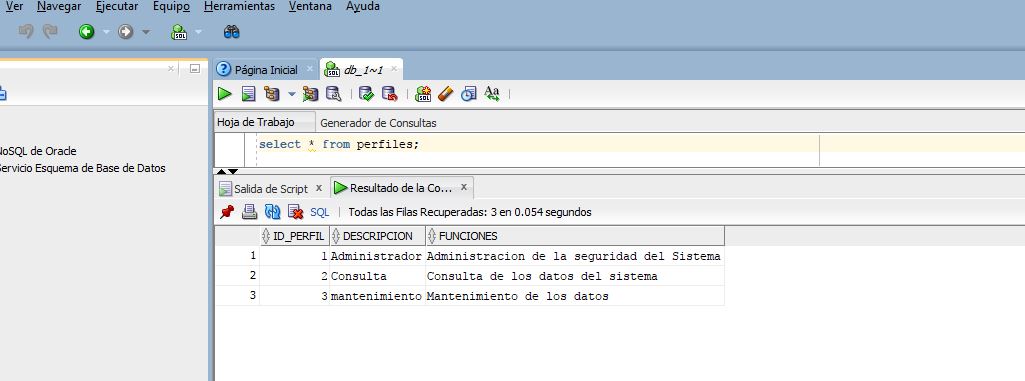
Task: Open the Ejecutar menu
Action: point(117,7)
